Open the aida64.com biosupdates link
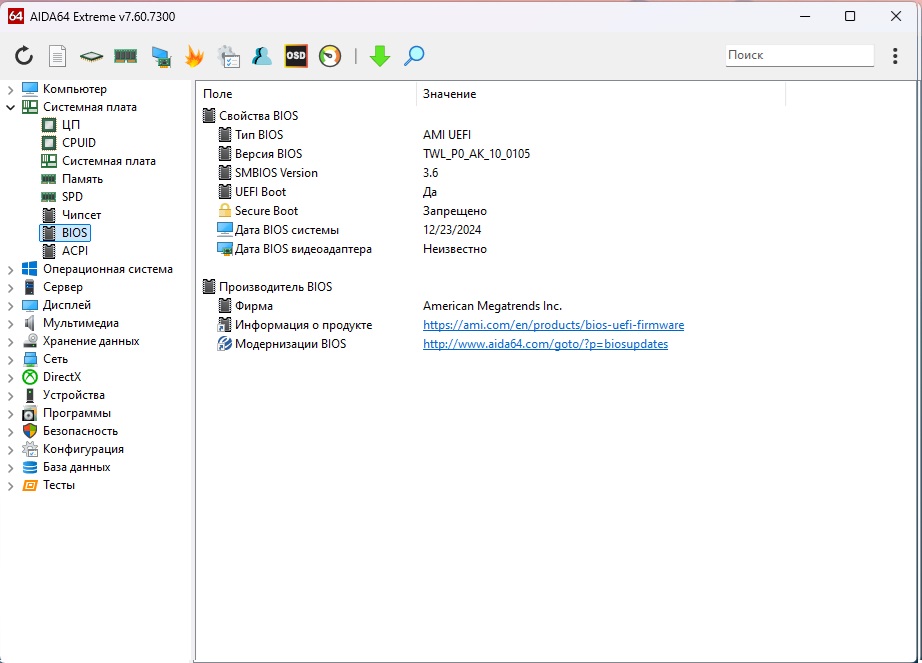This screenshot has width=922, height=663. click(545, 344)
